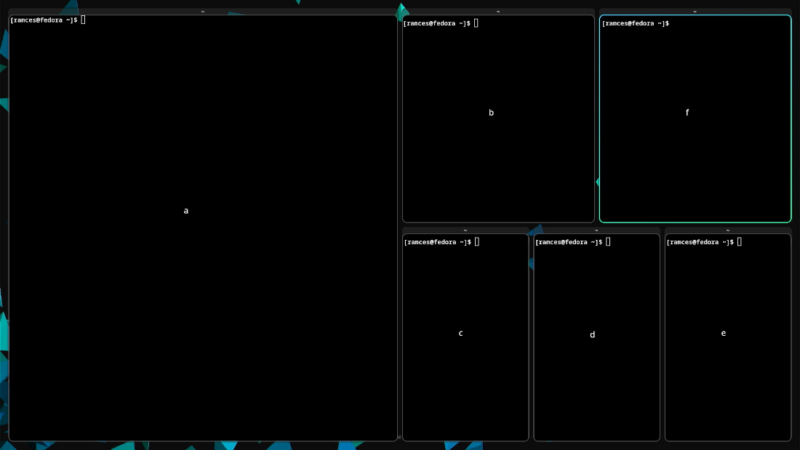Select the "~" title bar of terminal e
800x450 pixels.
coord(728,231)
